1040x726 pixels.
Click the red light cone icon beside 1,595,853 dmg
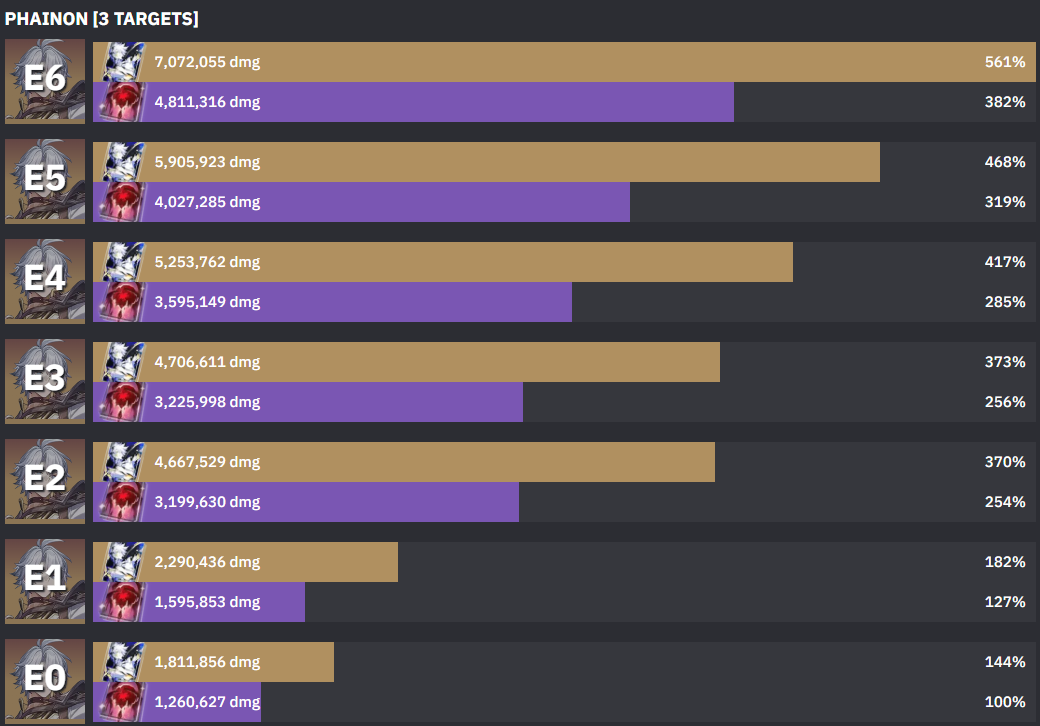(121, 603)
